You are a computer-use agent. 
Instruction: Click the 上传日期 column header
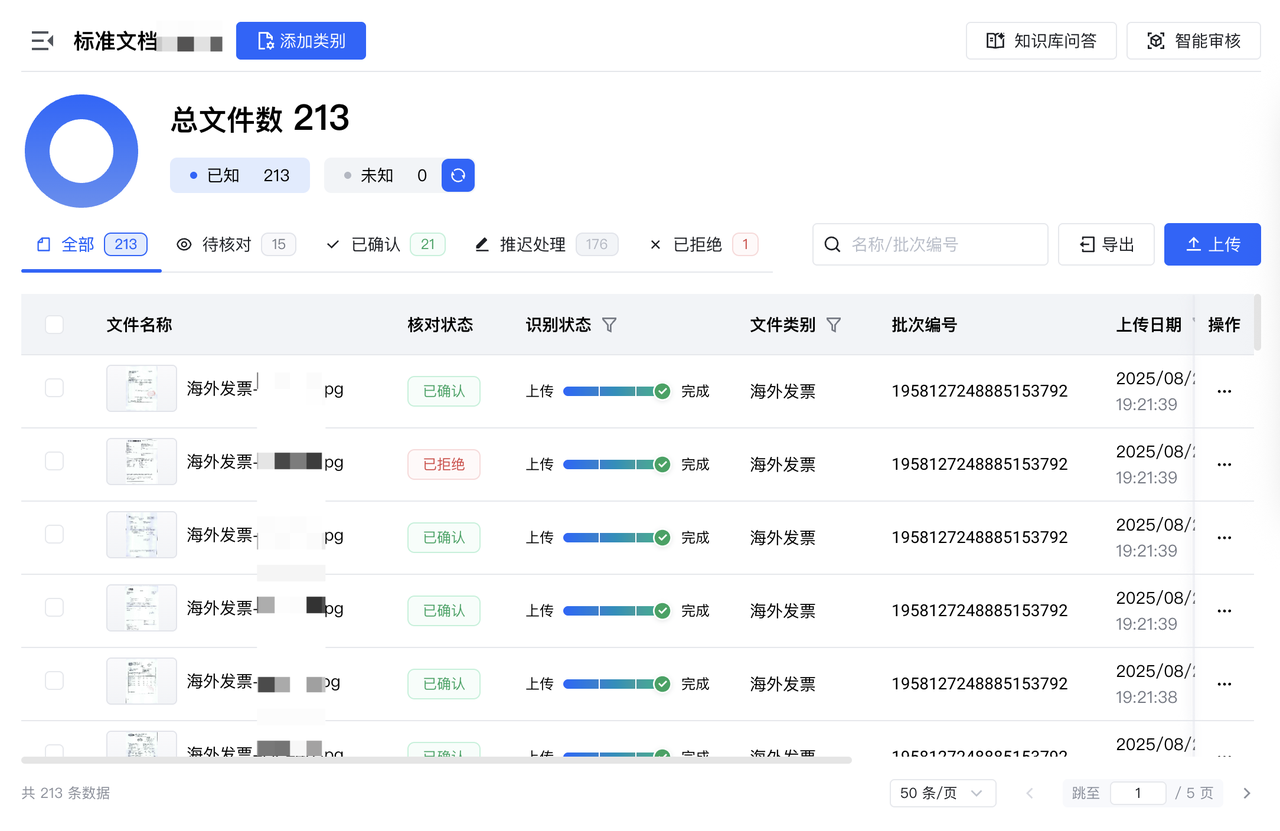(x=1149, y=325)
